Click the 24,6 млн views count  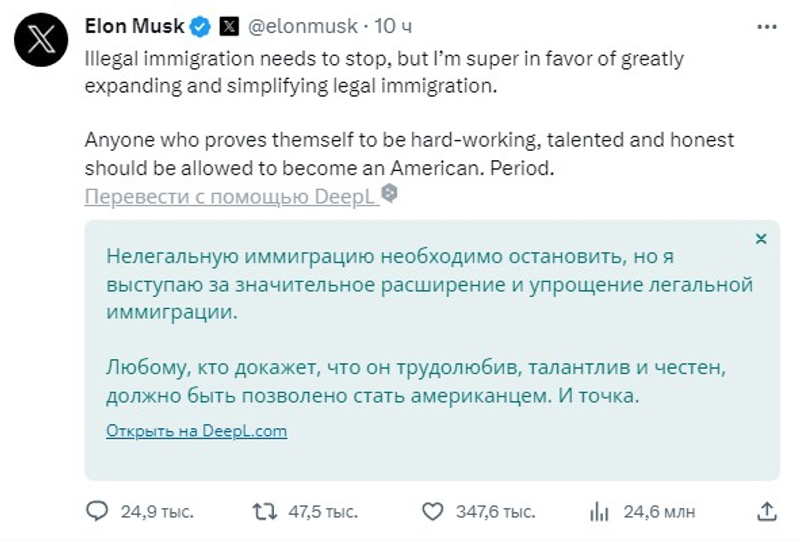(x=659, y=512)
